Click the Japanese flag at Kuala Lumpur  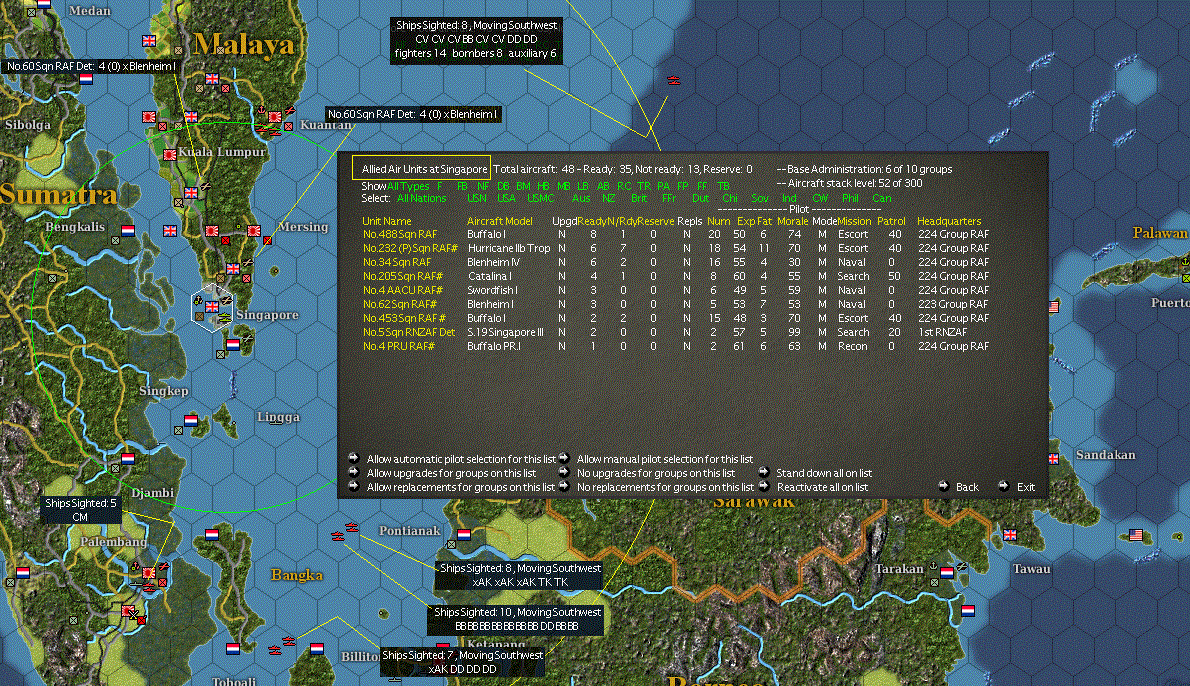point(170,154)
